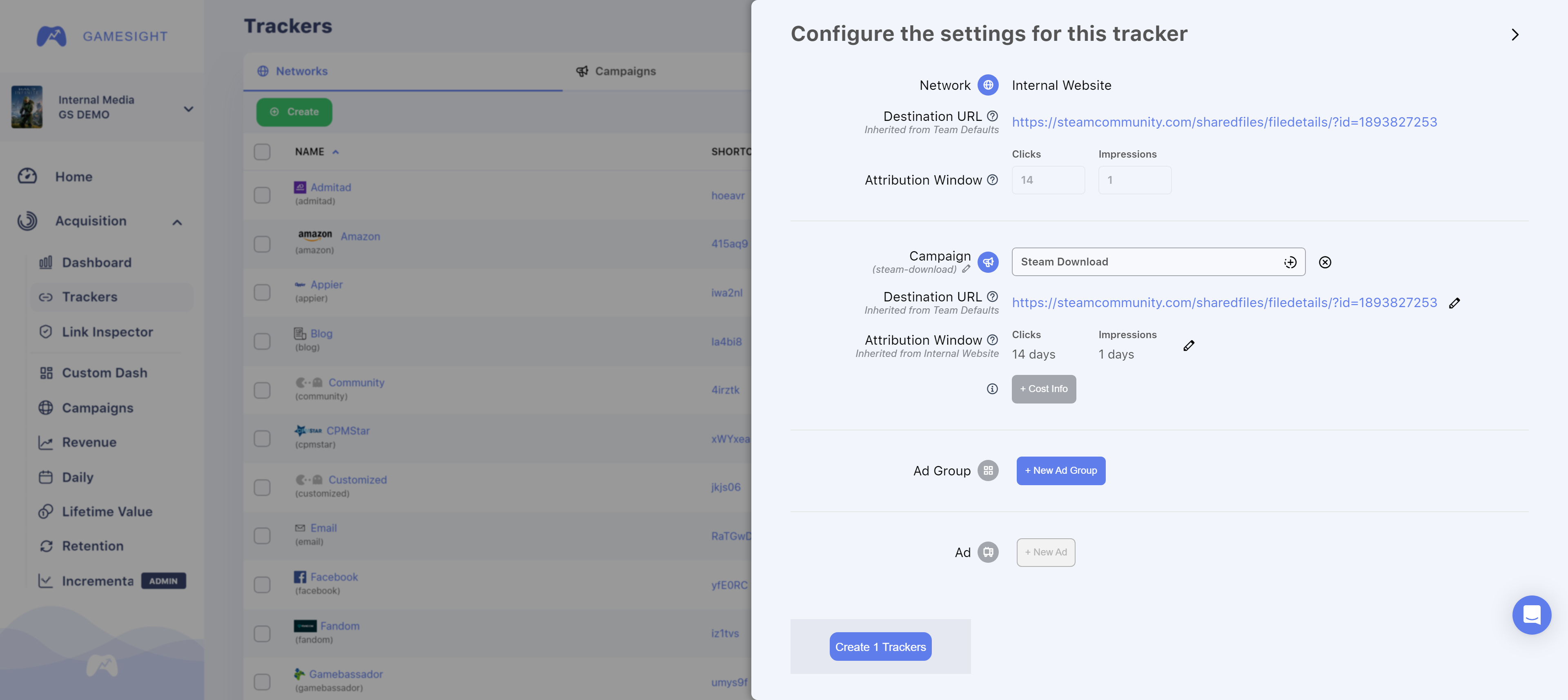Screen dimensions: 1568x700
Task: Select the Email row checkbox
Action: point(262,536)
